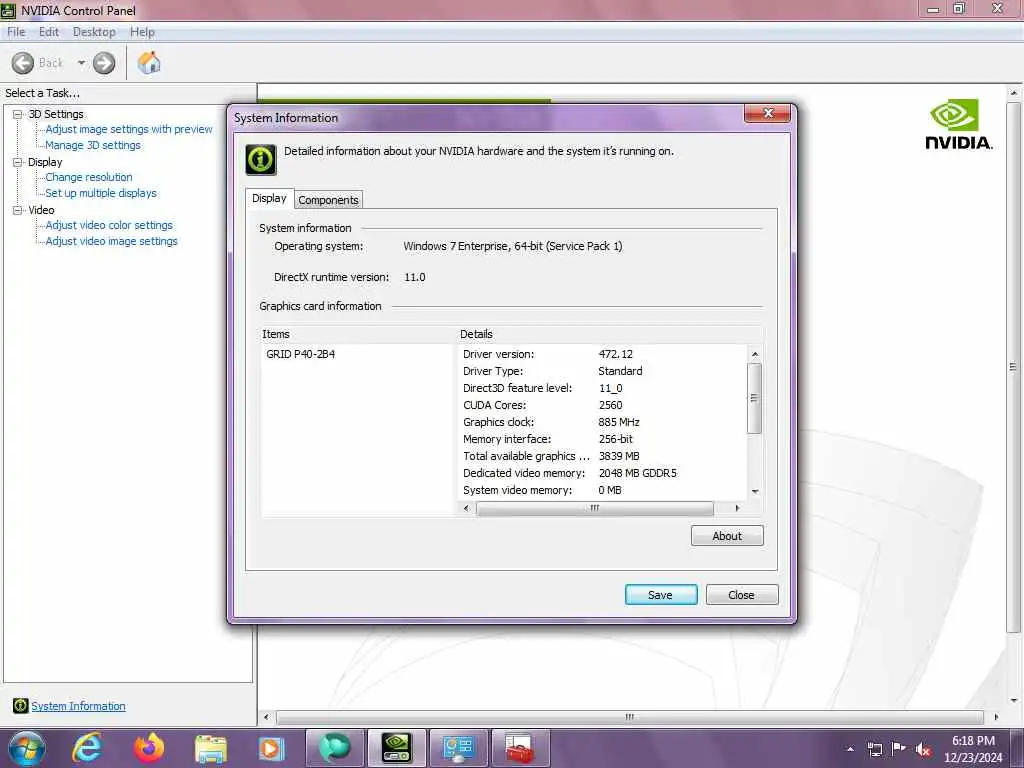
Task: Click the Save button
Action: click(660, 595)
